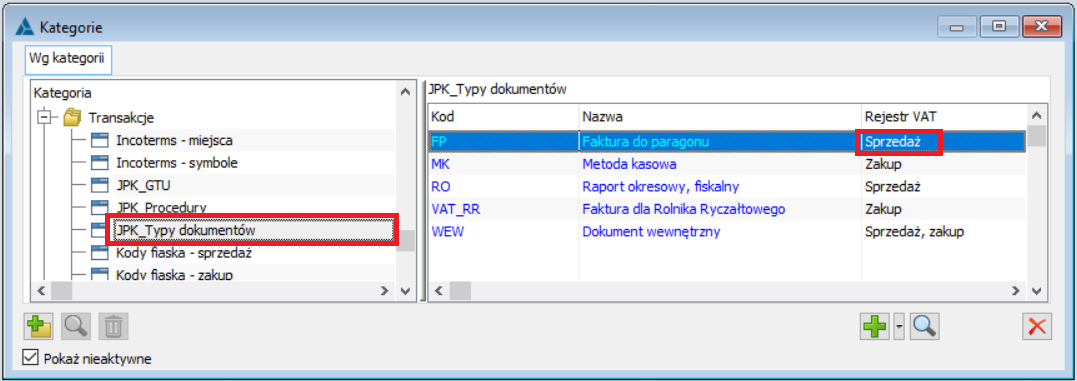This screenshot has width=1077, height=381.
Task: Add a new value with green plus
Action: point(874,326)
